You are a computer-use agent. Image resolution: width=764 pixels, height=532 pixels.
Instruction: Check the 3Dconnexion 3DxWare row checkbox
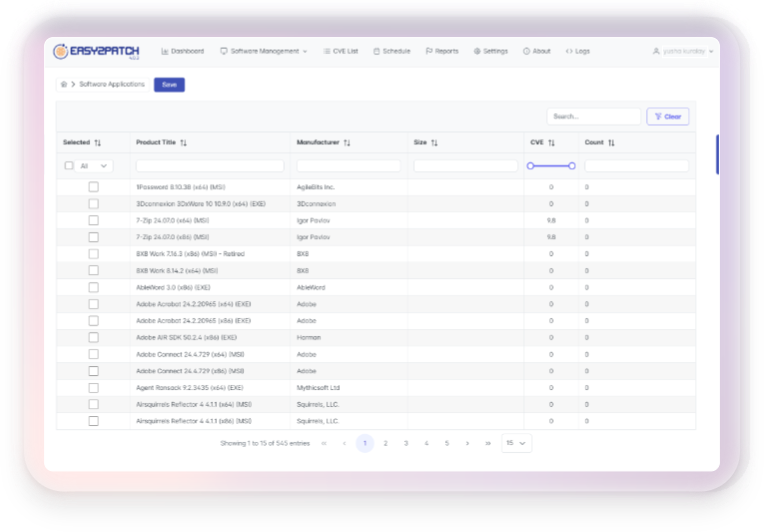94,204
